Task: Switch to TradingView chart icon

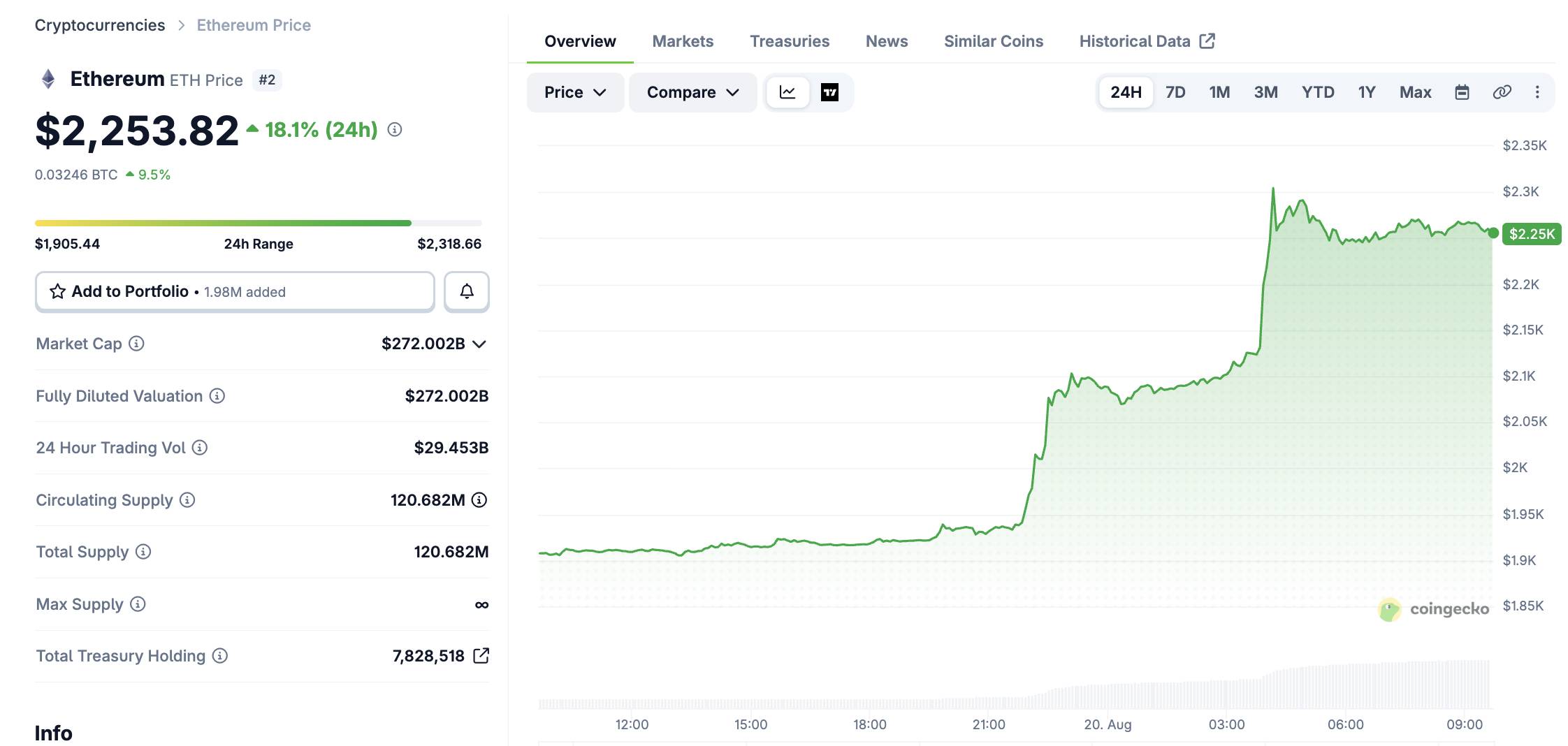Action: coord(829,92)
